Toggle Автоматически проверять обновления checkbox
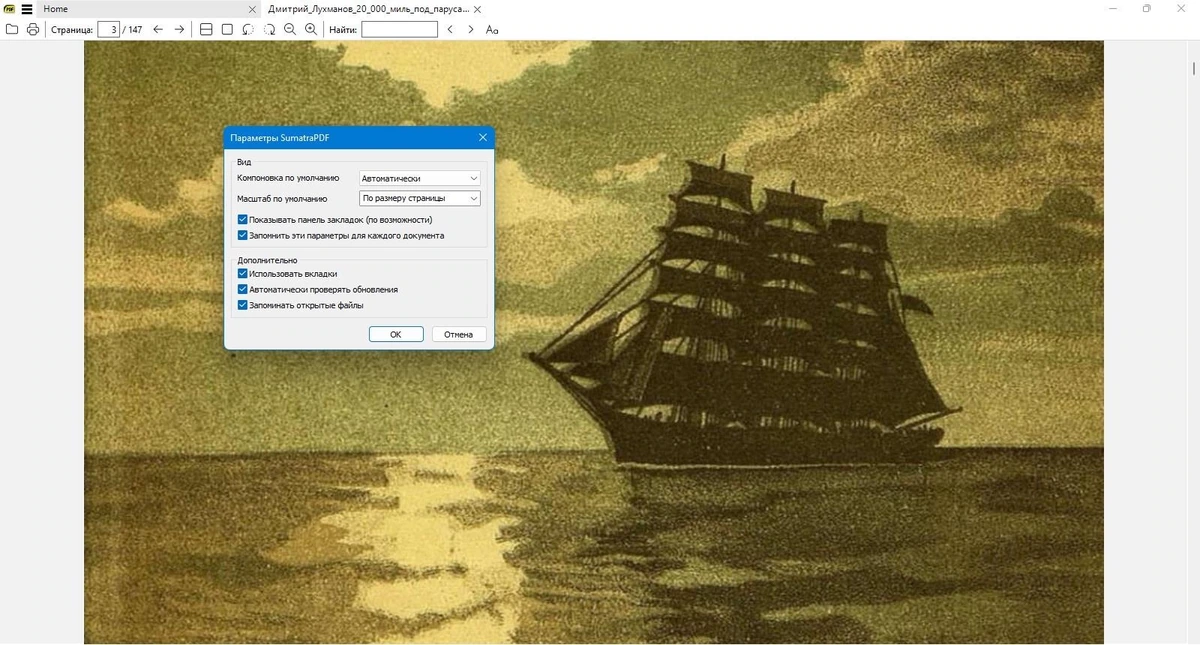Image resolution: width=1200 pixels, height=645 pixels. (243, 289)
